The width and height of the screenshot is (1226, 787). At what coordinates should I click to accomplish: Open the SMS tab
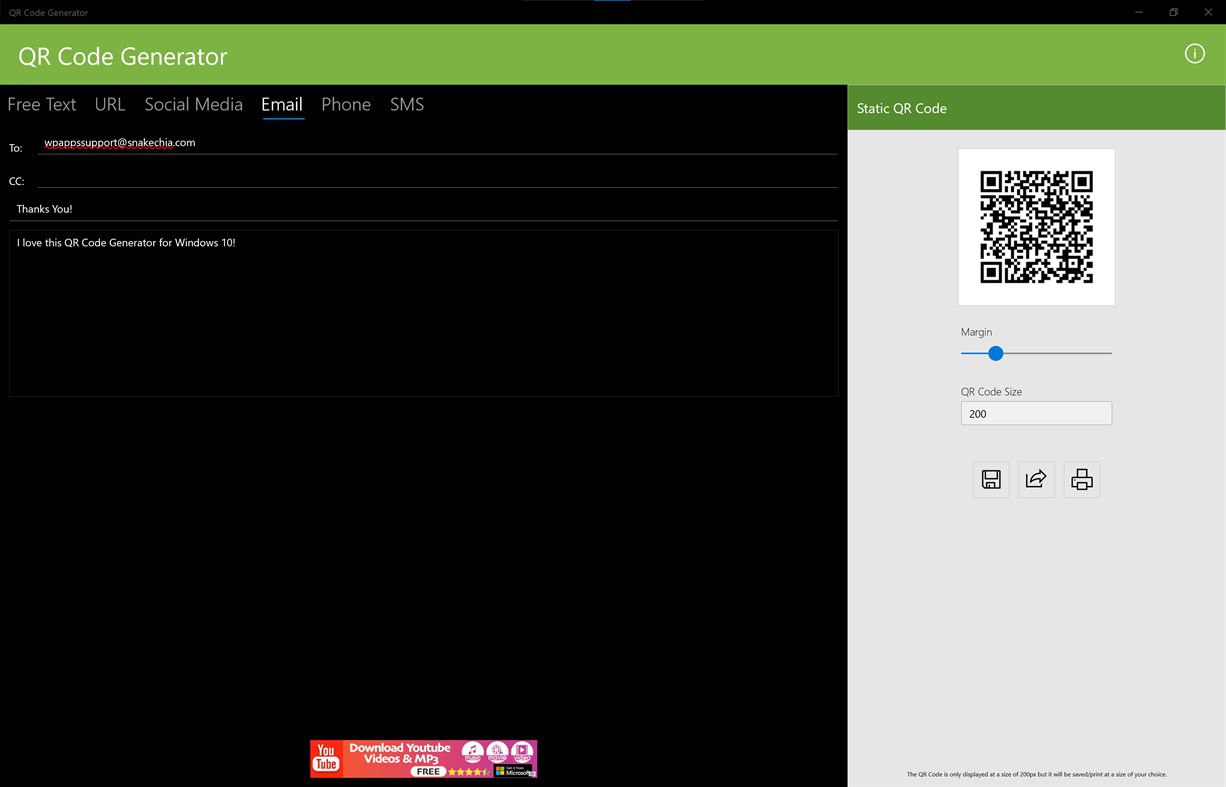406,104
